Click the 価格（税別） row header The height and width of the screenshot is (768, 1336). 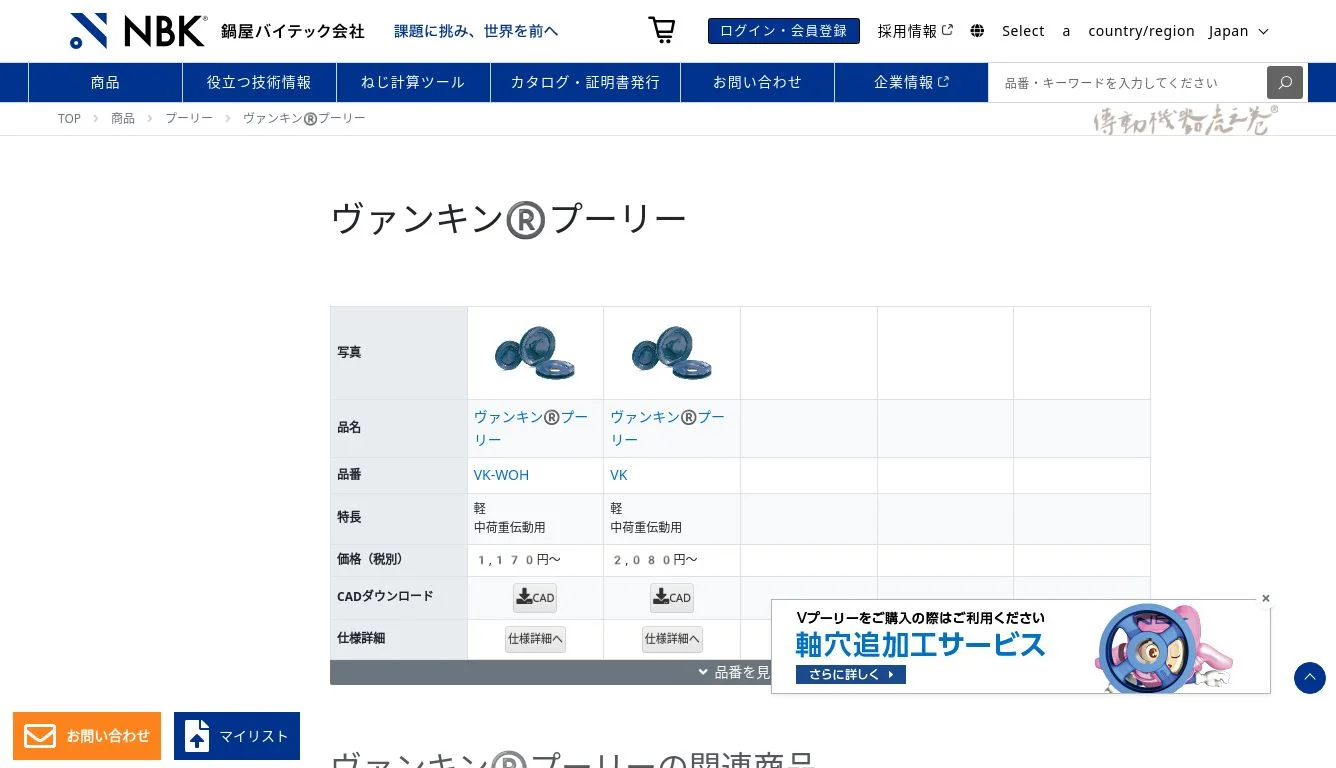click(399, 560)
